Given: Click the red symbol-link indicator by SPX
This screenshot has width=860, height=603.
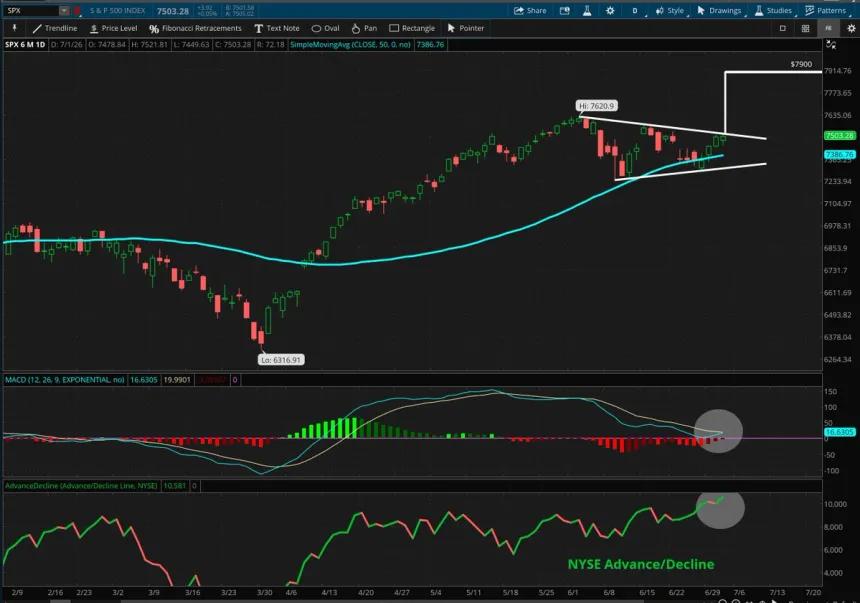Looking at the screenshot, I should click(x=77, y=10).
